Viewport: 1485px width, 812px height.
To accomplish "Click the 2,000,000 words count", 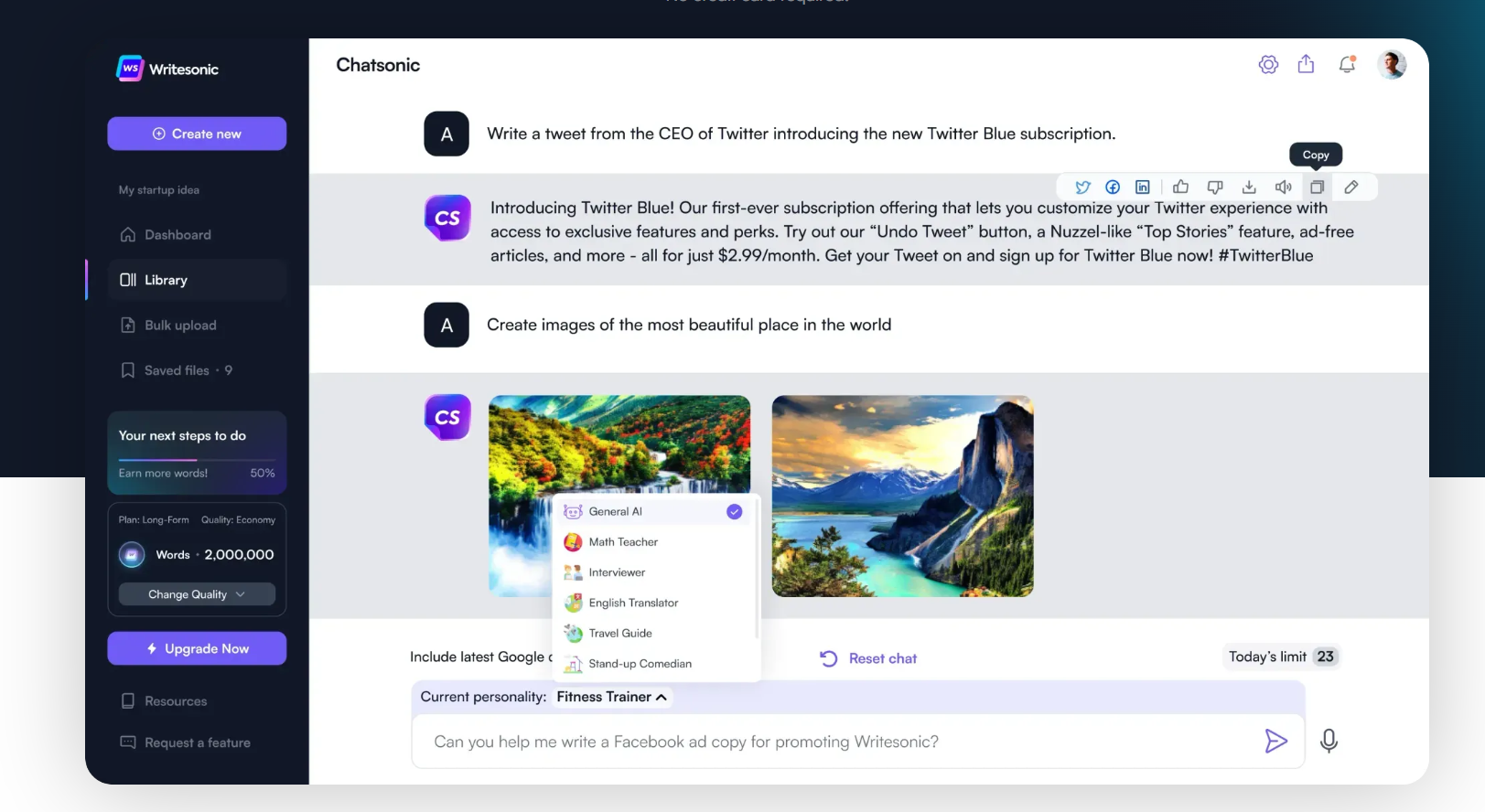I will [x=239, y=555].
